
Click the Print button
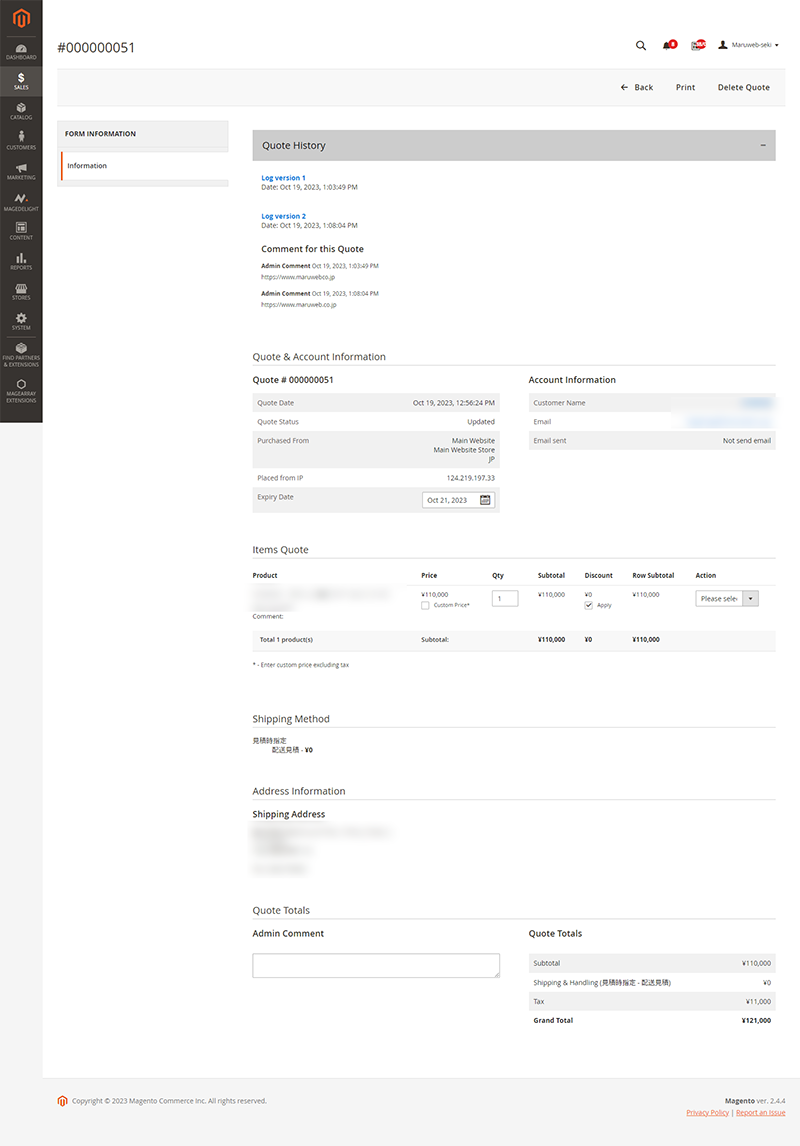685,87
